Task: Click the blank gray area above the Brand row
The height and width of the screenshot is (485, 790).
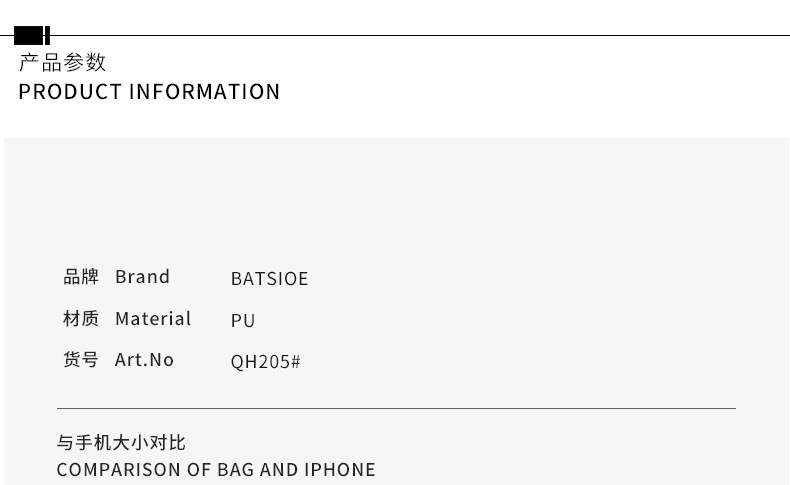Action: 396,200
